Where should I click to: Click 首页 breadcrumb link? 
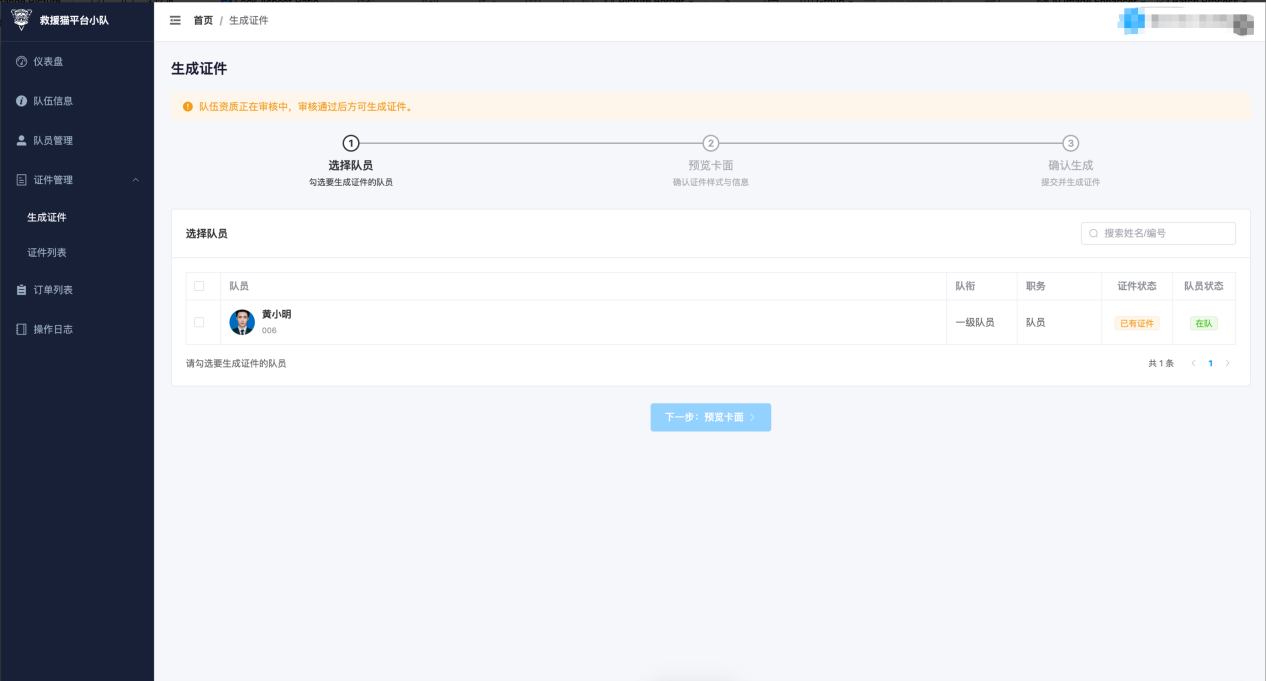pos(203,20)
